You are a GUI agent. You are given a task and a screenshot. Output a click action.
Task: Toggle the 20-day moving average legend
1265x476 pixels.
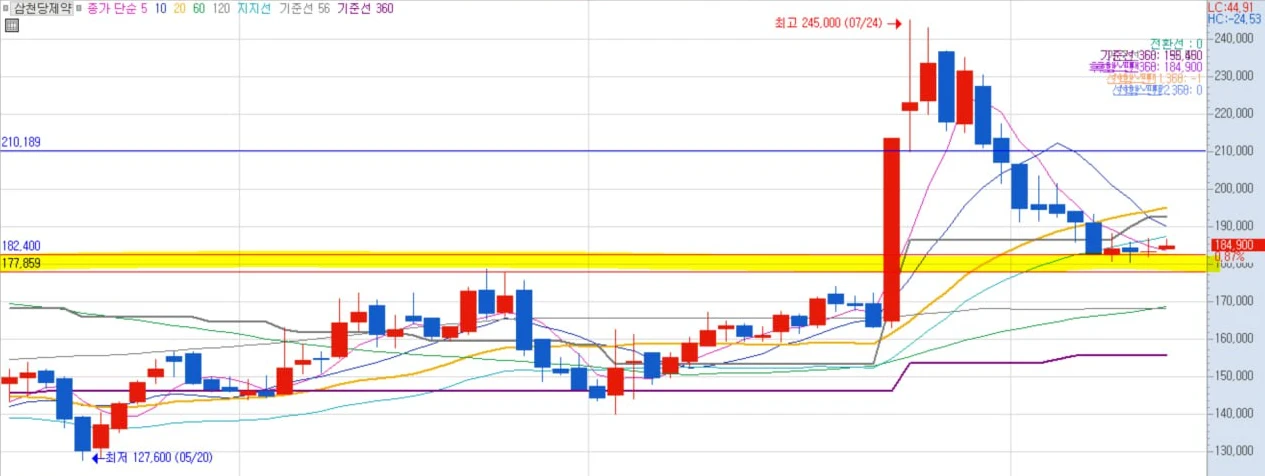(x=179, y=8)
